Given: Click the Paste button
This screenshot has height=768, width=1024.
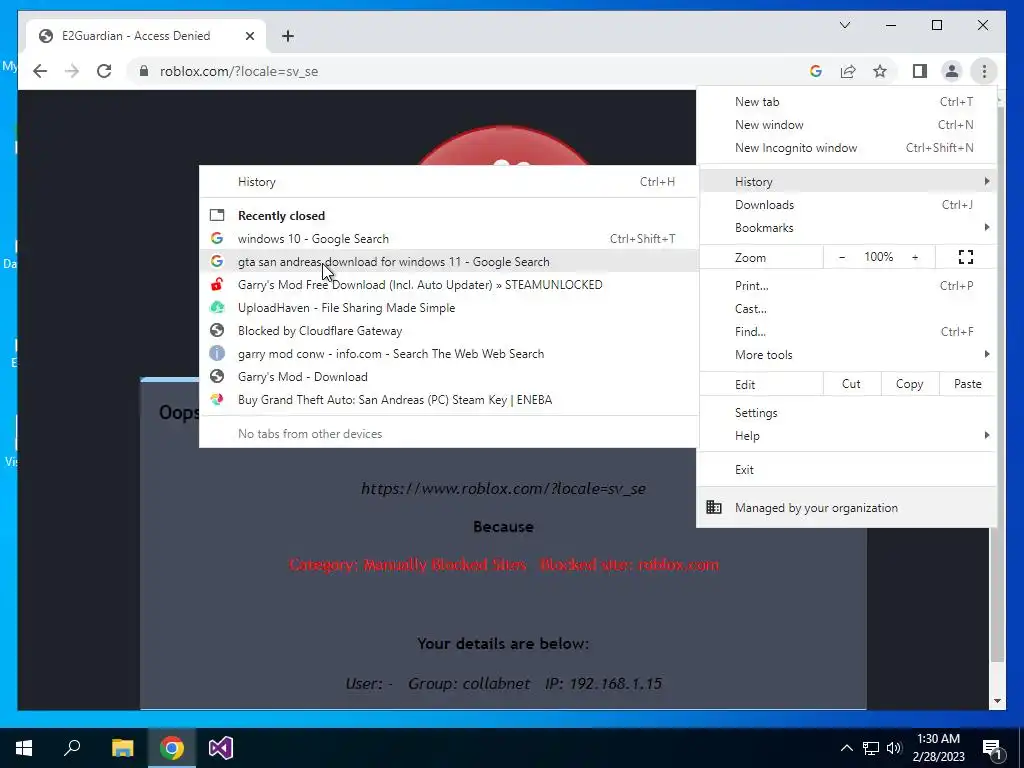Looking at the screenshot, I should click(967, 384).
